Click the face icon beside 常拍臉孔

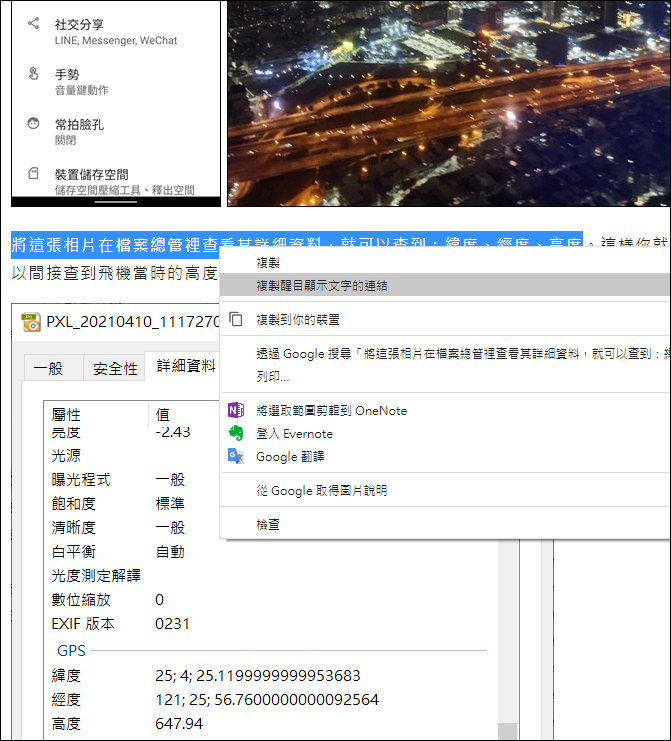(x=33, y=123)
